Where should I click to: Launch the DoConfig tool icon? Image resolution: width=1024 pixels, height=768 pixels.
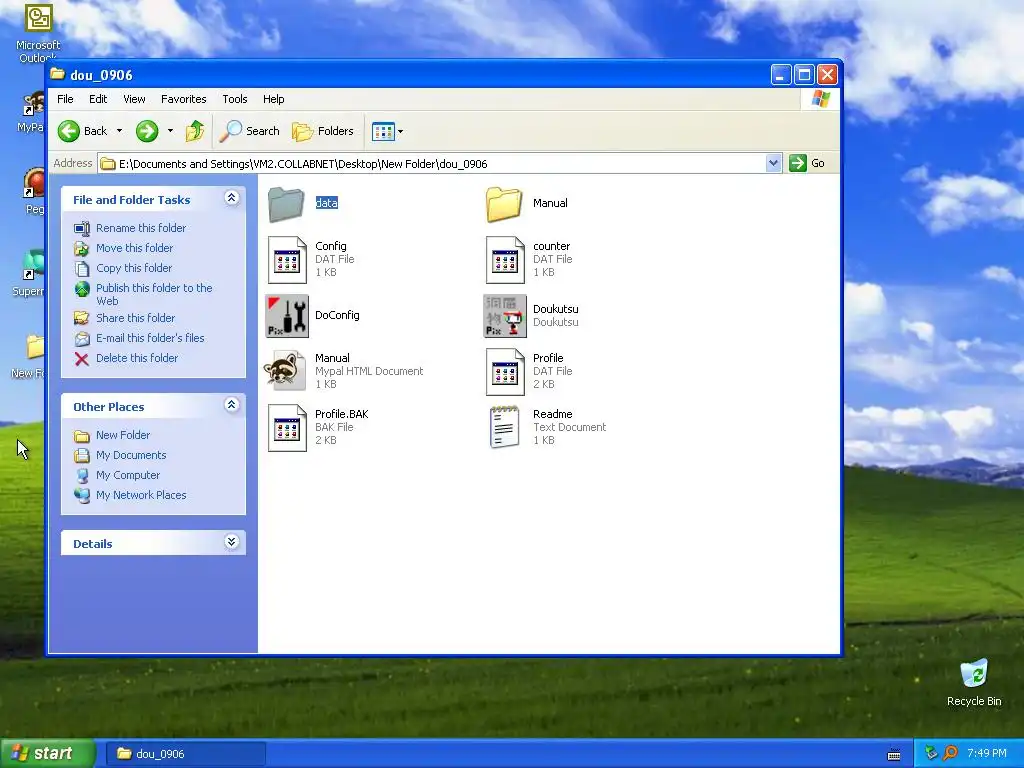(x=287, y=316)
